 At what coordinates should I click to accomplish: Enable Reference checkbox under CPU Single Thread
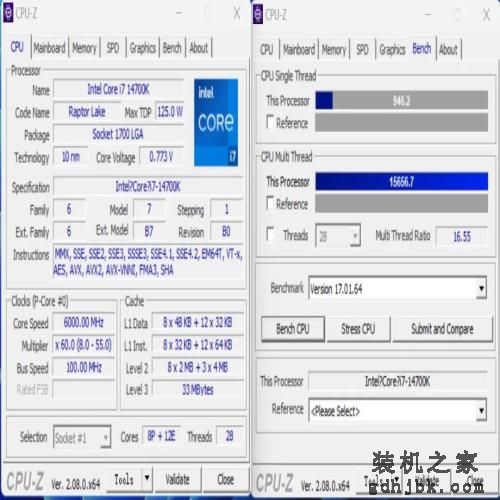pos(270,122)
